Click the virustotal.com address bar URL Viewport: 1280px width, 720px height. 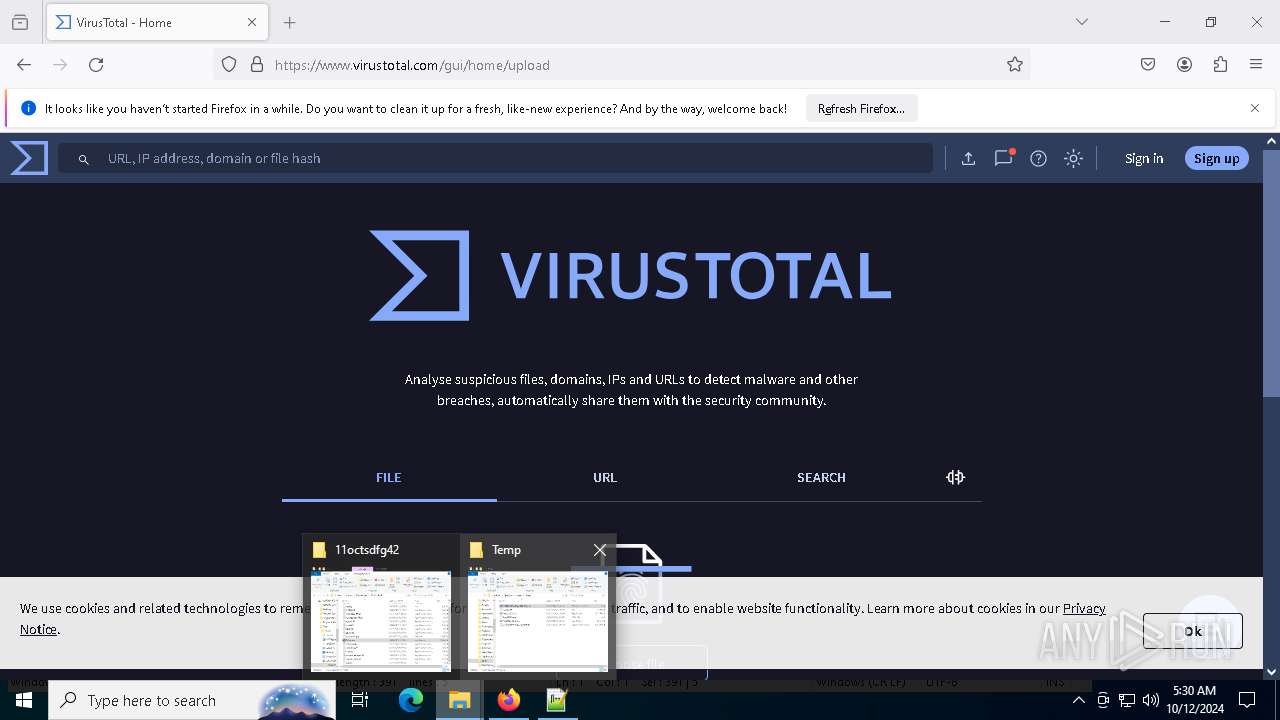[412, 65]
